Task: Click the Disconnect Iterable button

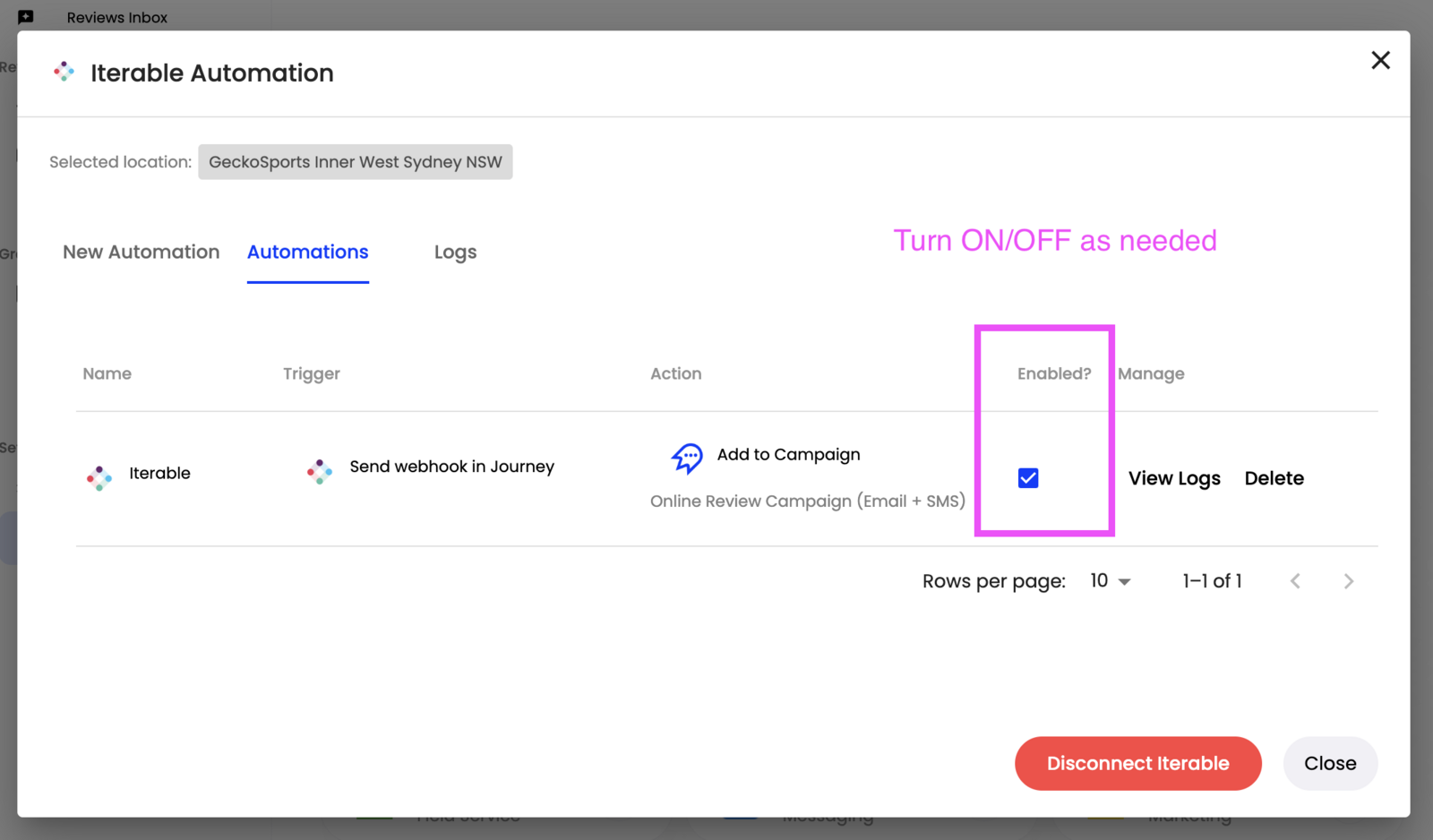Action: coord(1137,763)
